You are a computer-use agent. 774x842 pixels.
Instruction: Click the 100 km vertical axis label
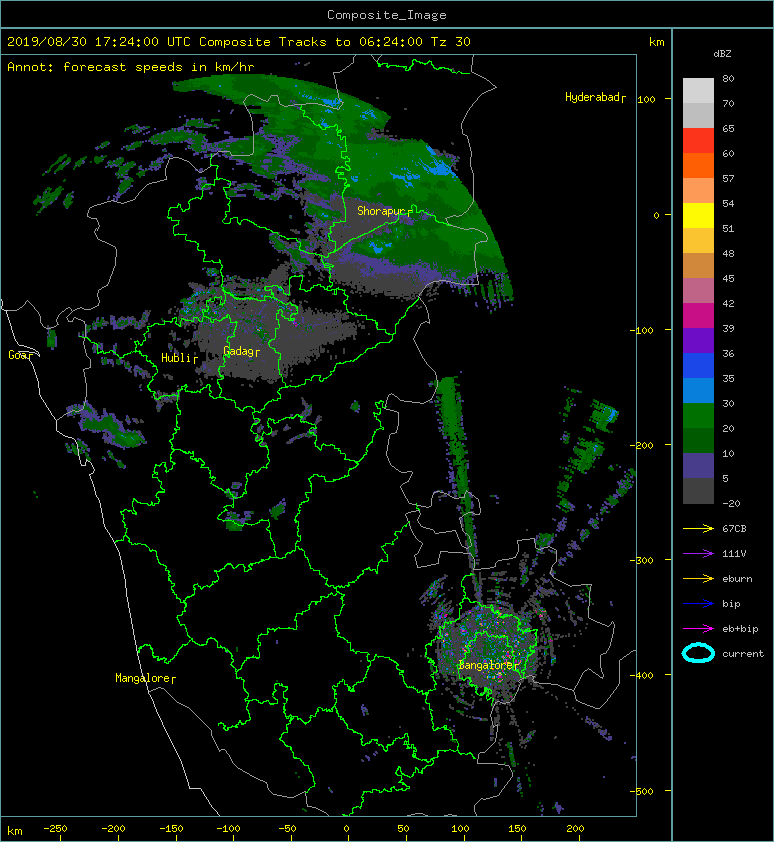(646, 99)
